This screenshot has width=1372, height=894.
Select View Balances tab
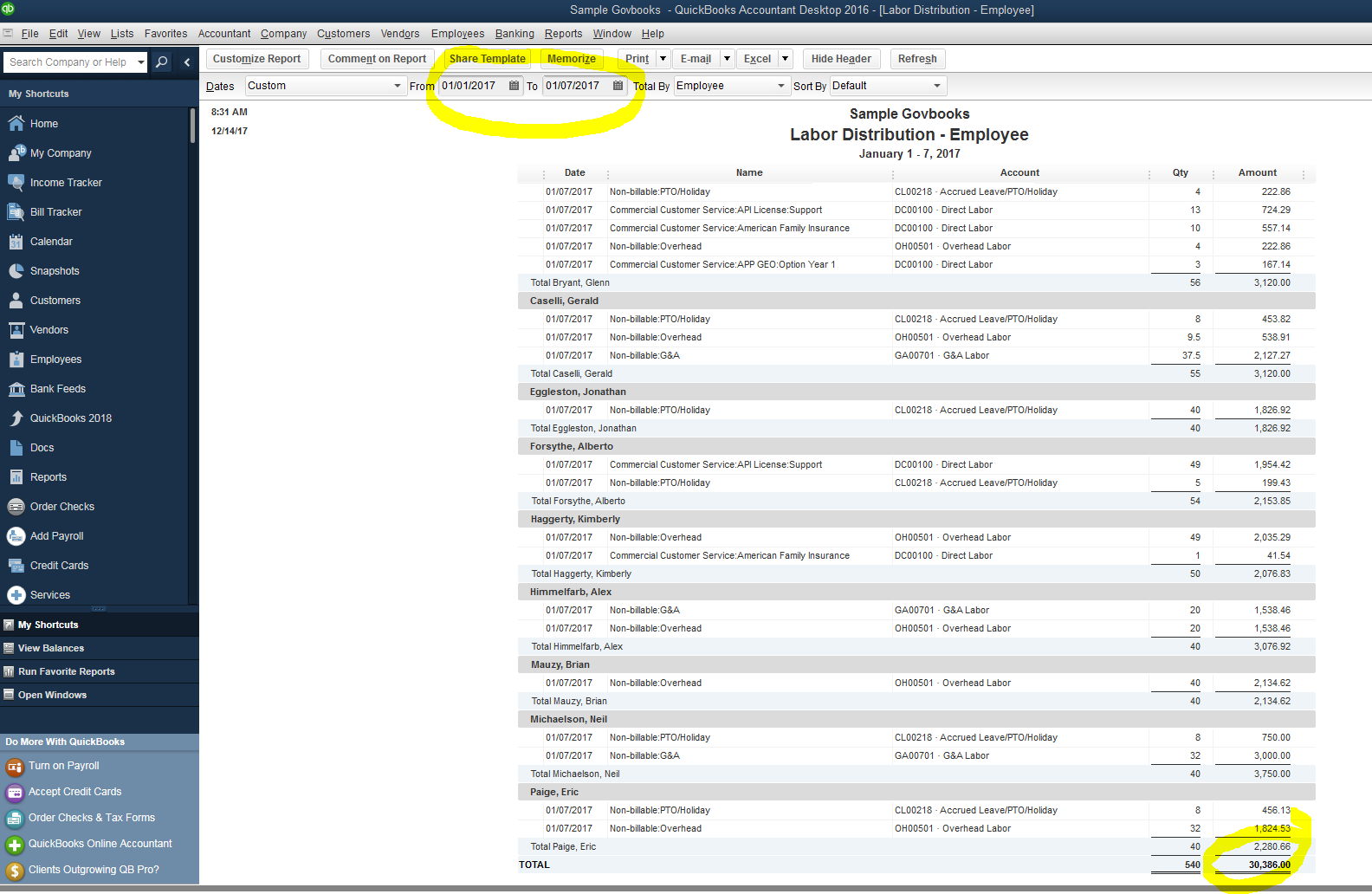click(100, 648)
